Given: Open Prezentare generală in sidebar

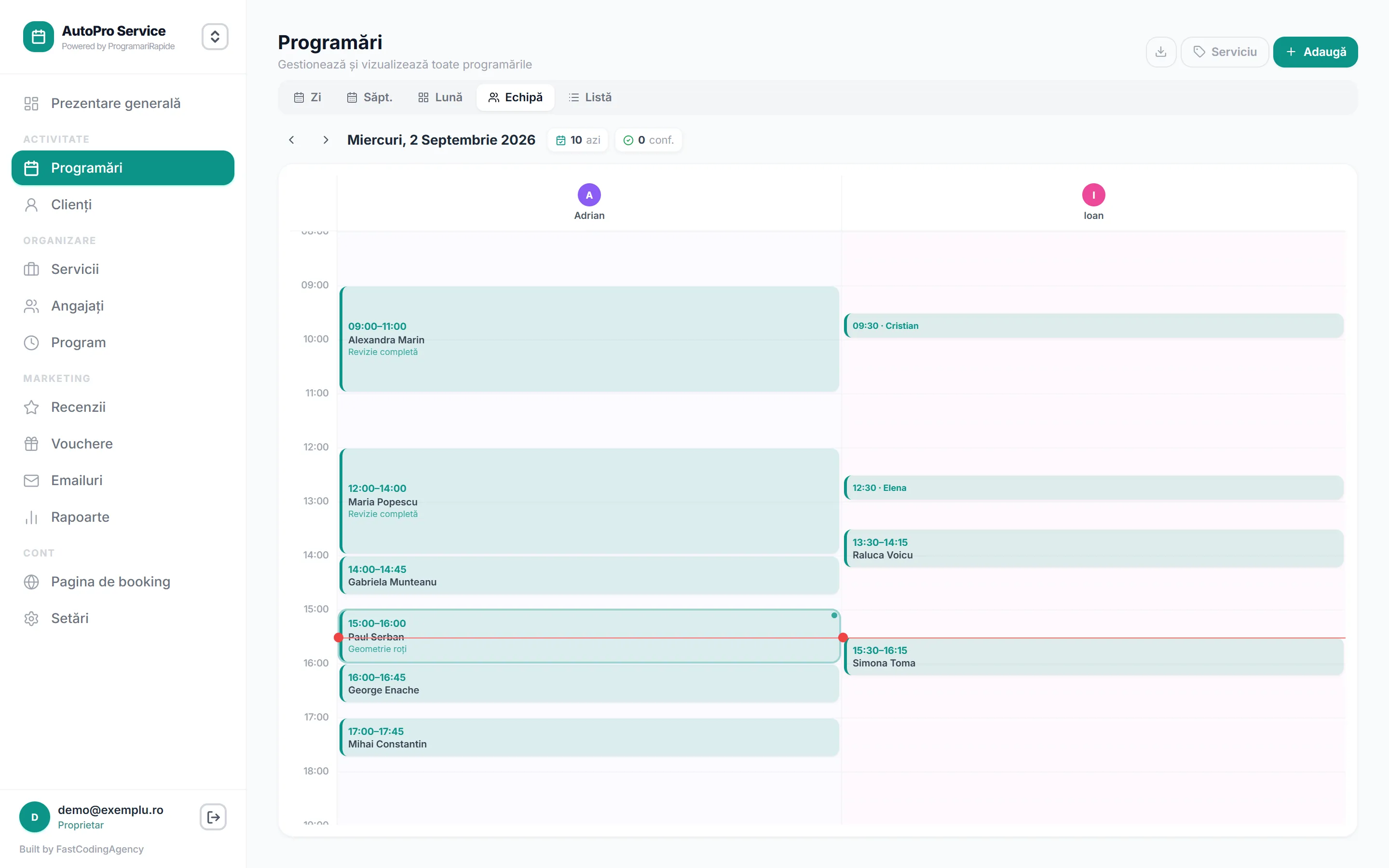Looking at the screenshot, I should pyautogui.click(x=123, y=103).
